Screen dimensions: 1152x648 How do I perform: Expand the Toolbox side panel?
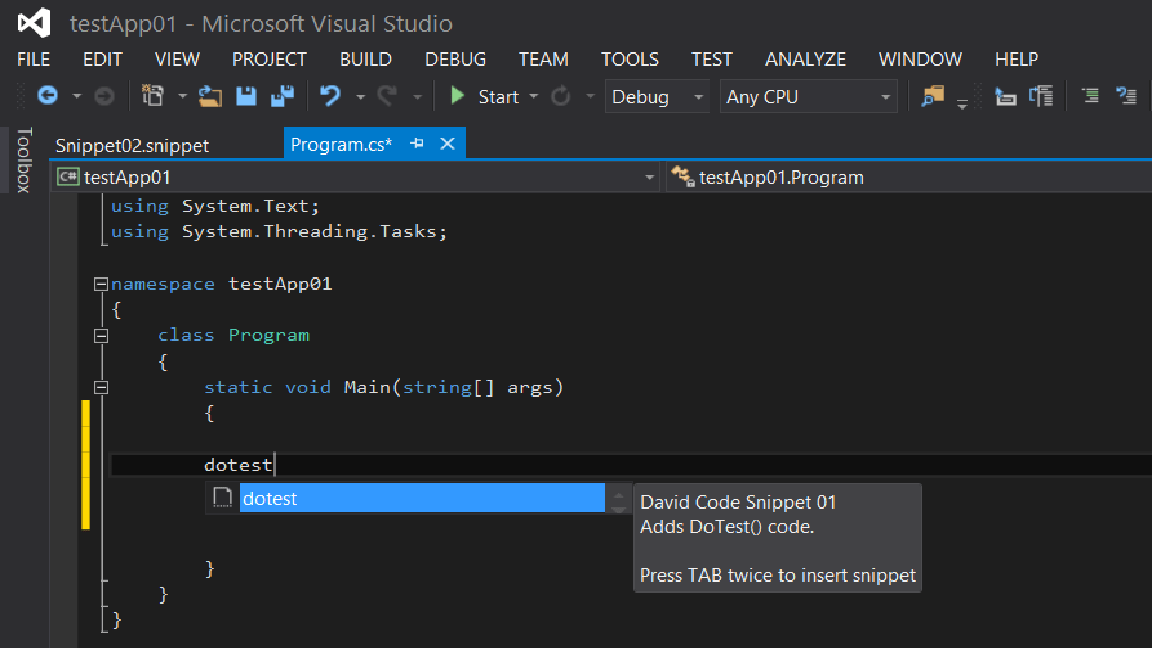[x=24, y=159]
